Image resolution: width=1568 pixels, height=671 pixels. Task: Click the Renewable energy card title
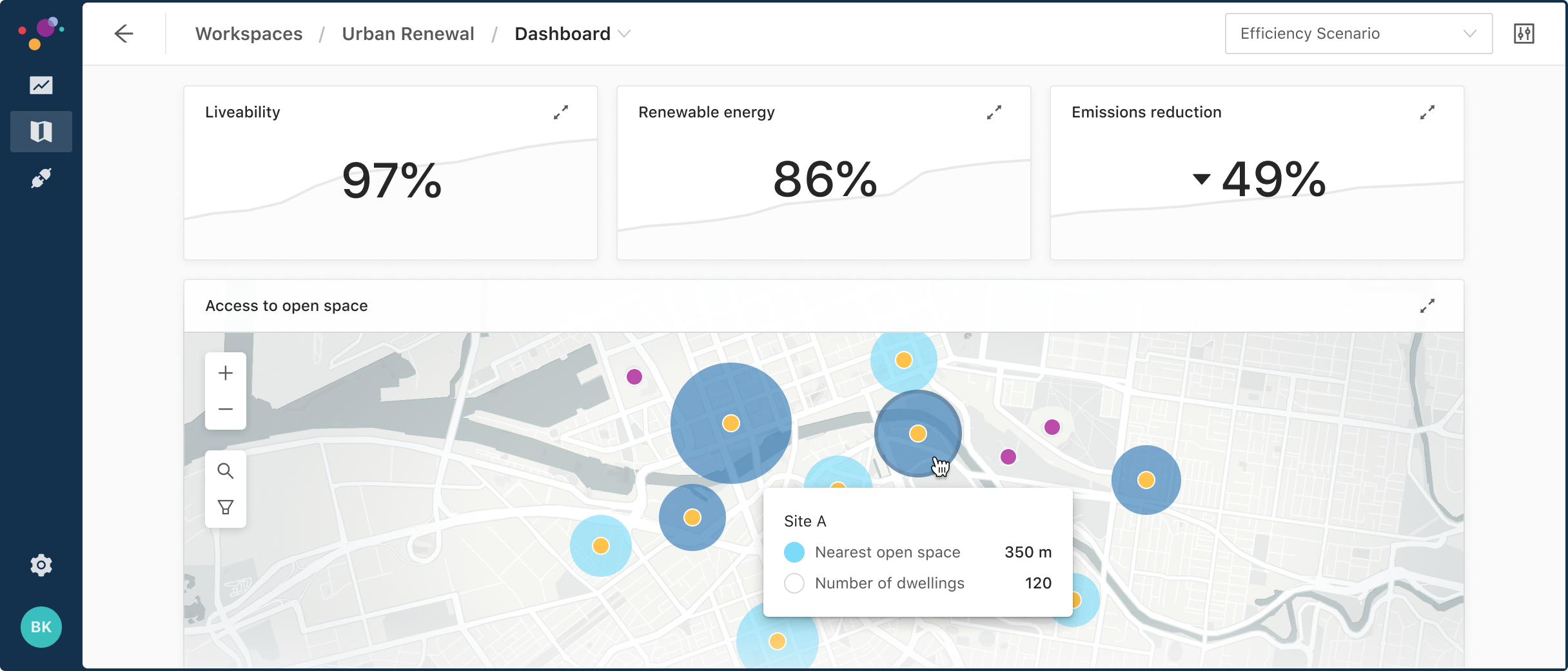(x=707, y=112)
